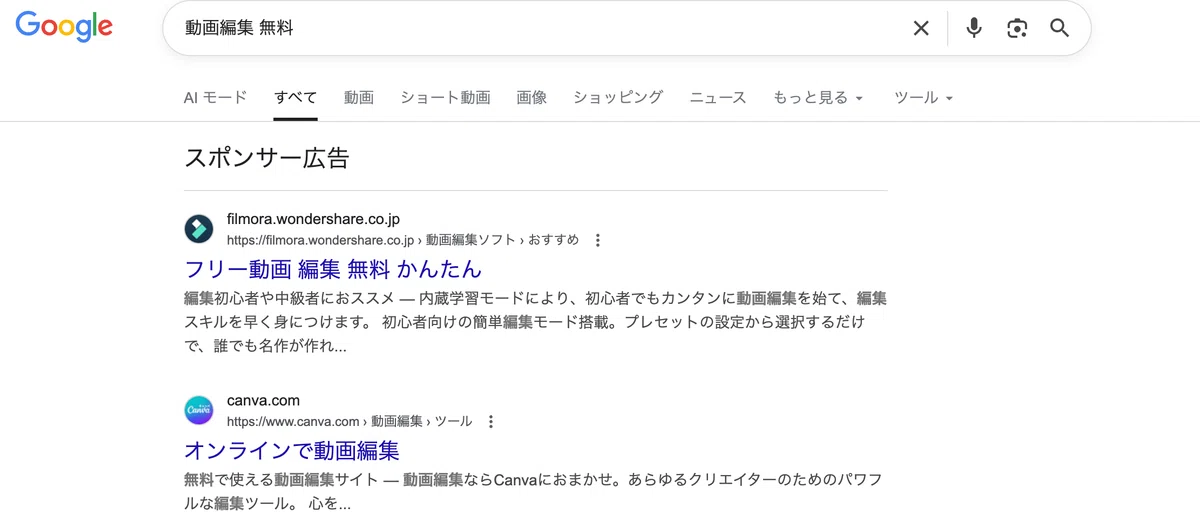This screenshot has width=1200, height=528.
Task: Open three-dot menu for Filmora ad
Action: coord(598,240)
